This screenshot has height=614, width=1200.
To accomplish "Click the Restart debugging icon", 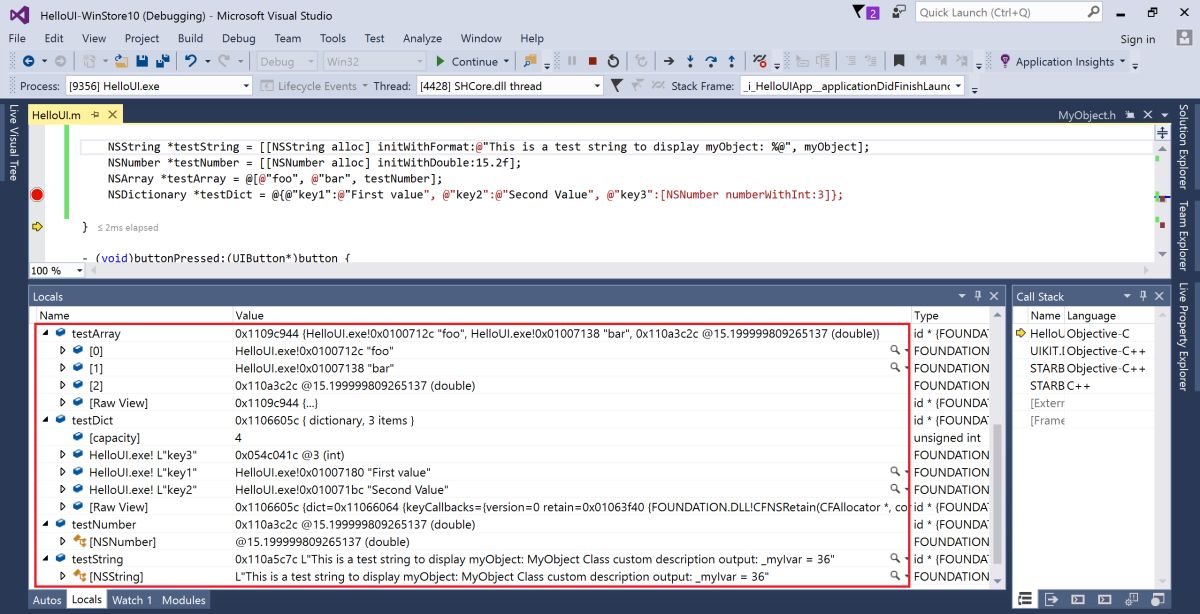I will (x=613, y=62).
